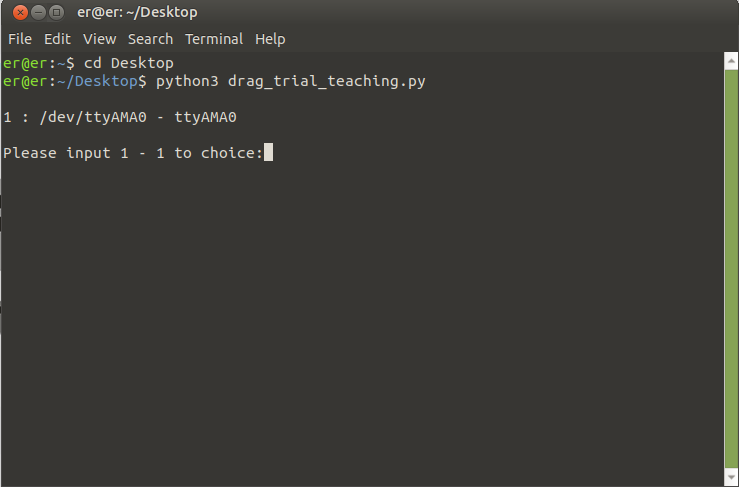Open the File menu

coord(20,39)
